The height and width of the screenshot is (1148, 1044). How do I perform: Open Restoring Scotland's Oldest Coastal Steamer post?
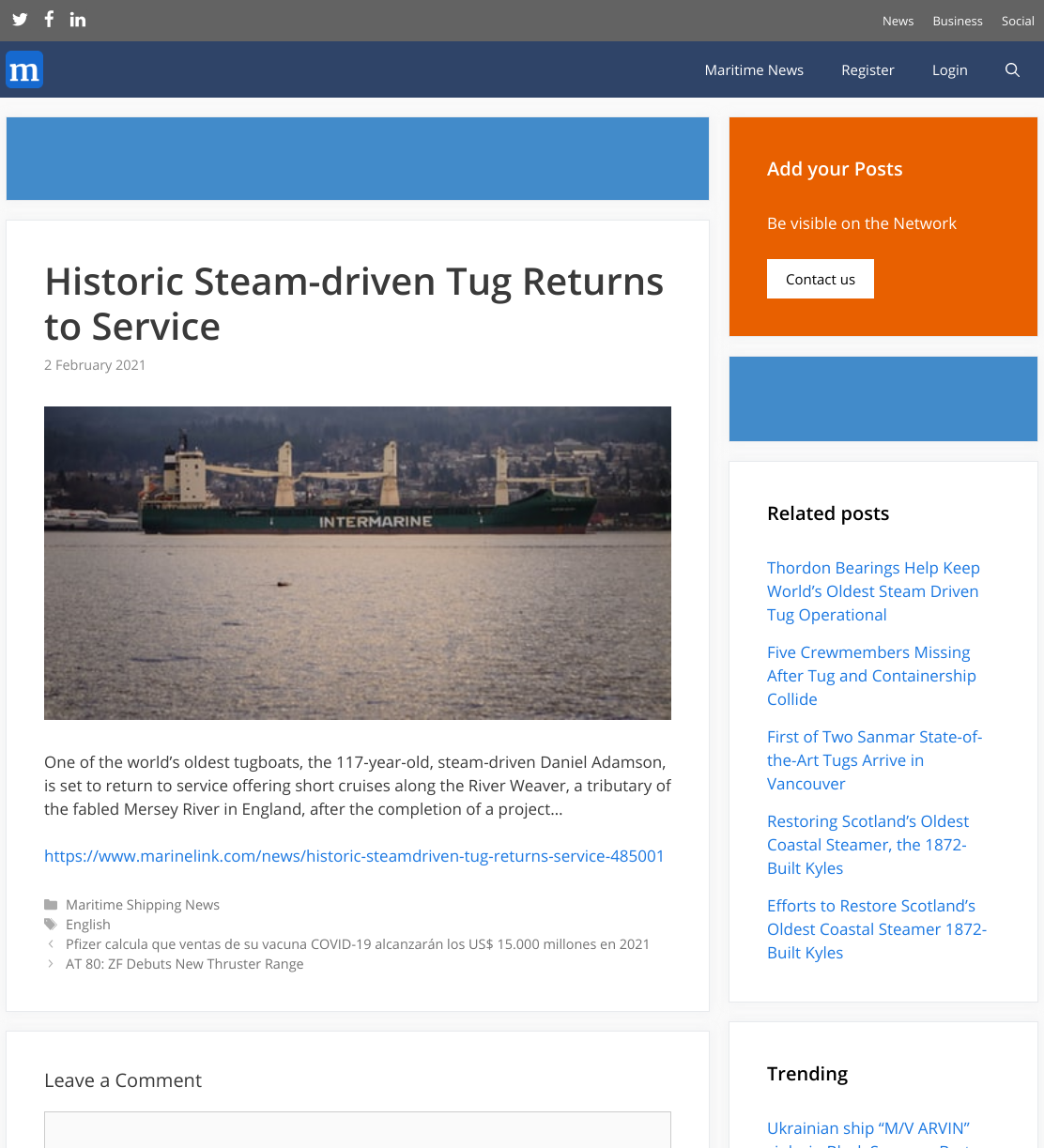(x=867, y=845)
